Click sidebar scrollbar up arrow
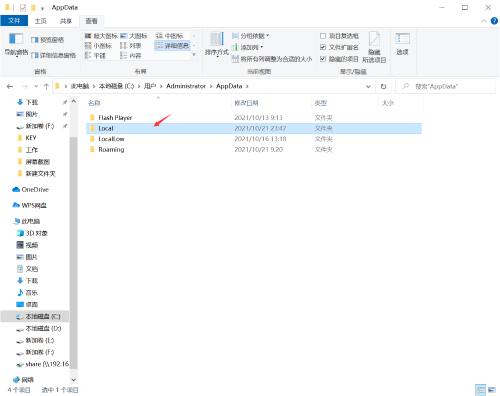The height and width of the screenshot is (396, 500). [x=74, y=101]
